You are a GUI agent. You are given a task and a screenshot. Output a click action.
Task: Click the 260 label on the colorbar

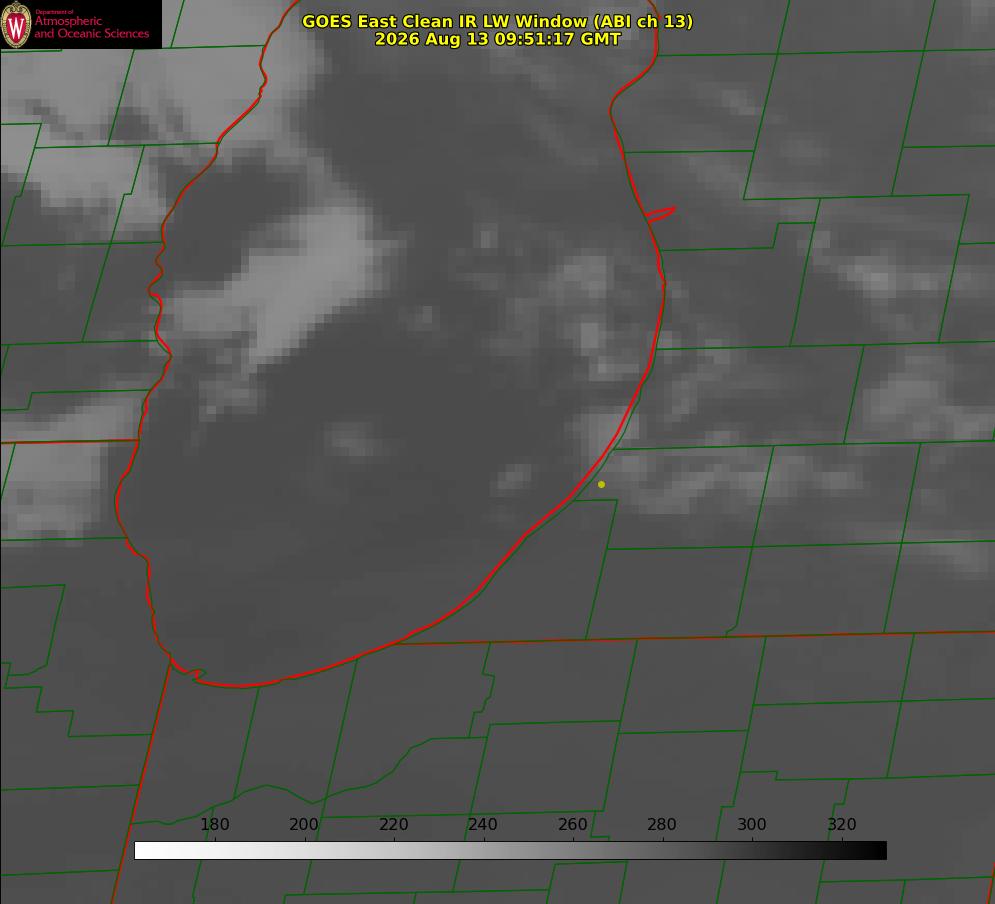[572, 824]
